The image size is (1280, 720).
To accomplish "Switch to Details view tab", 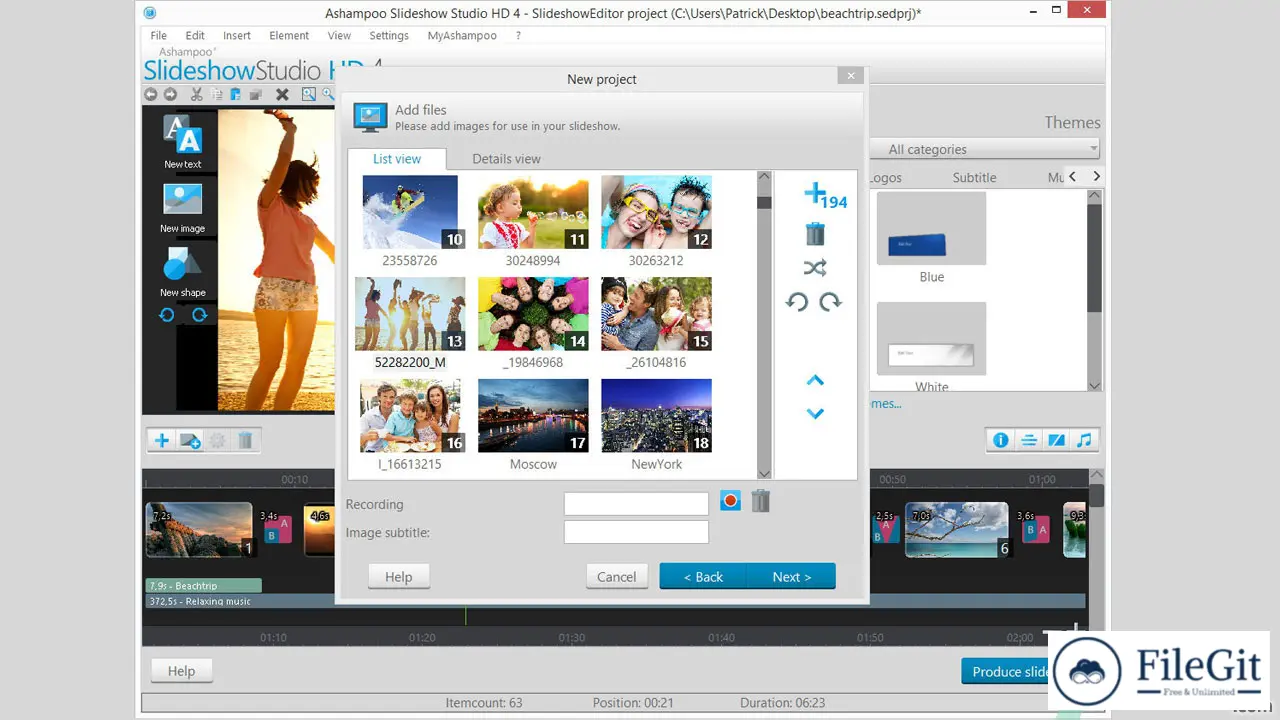I will [x=506, y=158].
